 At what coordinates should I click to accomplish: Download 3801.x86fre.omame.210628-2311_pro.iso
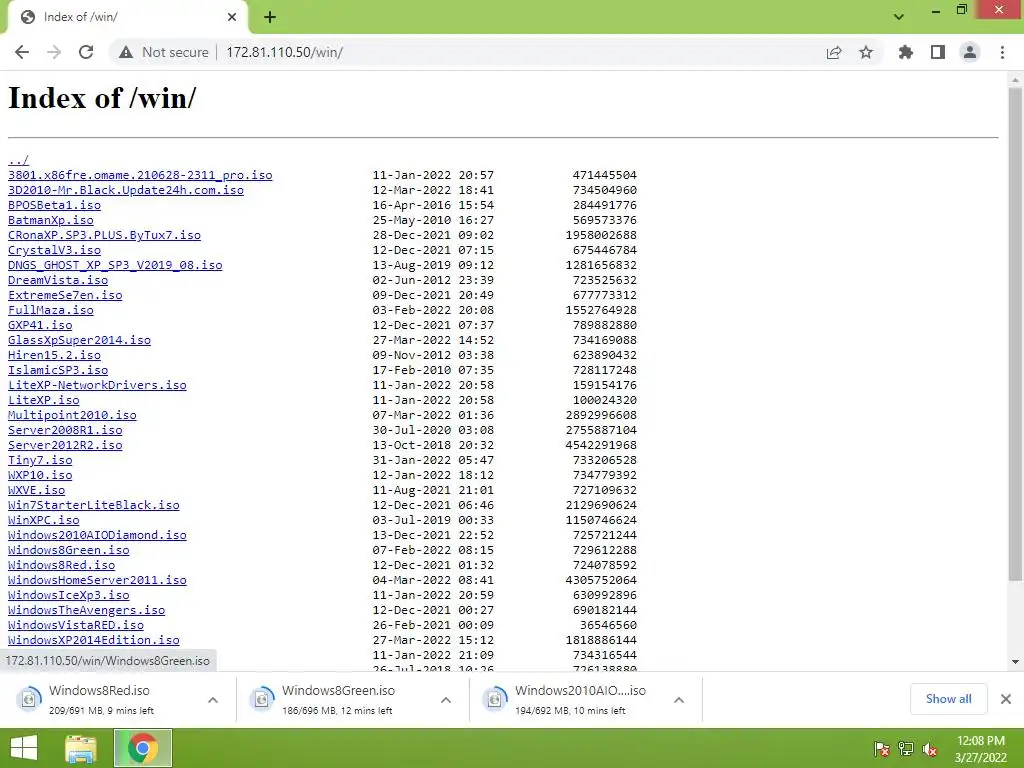(140, 175)
